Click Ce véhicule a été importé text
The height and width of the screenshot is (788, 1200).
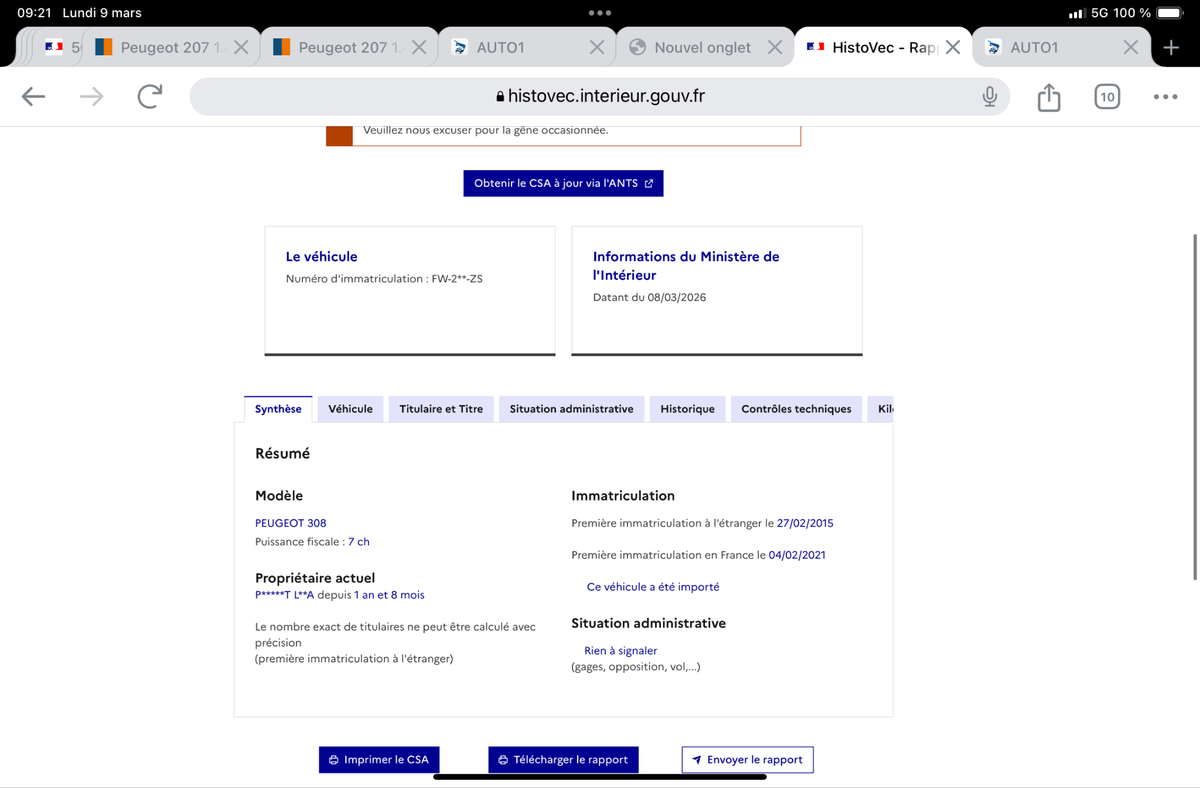[x=653, y=587]
